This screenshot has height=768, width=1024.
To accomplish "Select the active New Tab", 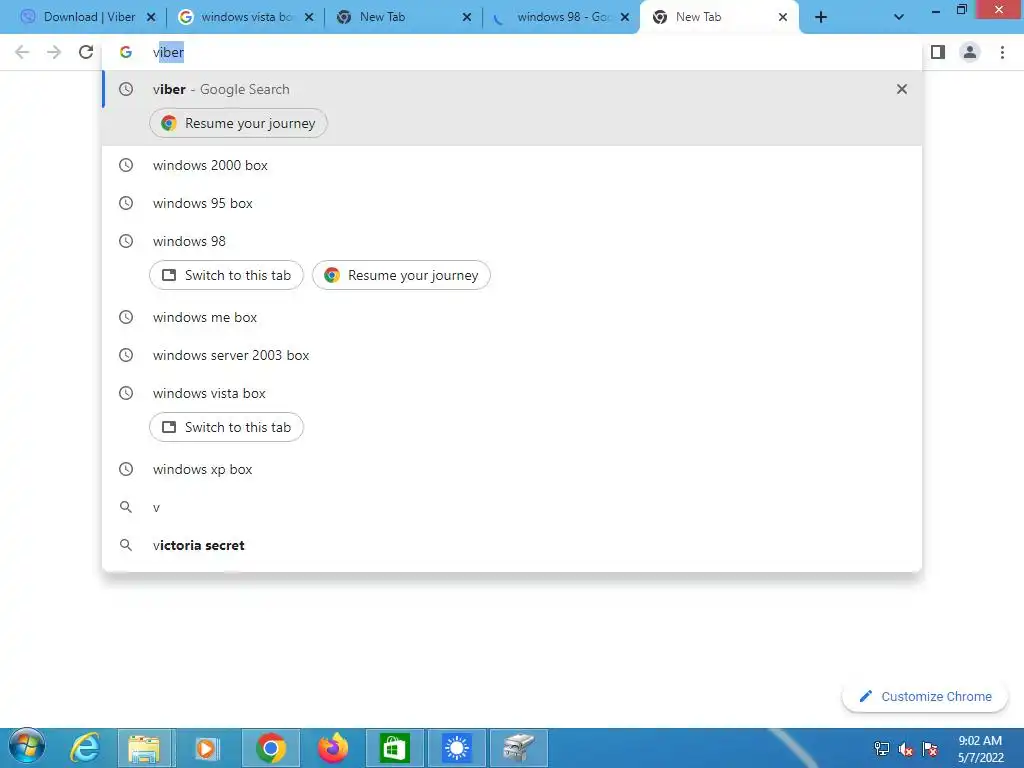I will click(x=718, y=17).
